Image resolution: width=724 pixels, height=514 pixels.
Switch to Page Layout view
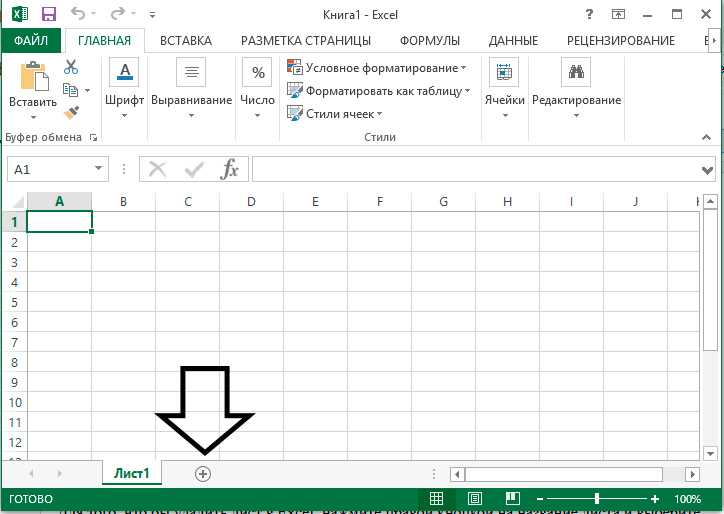pos(475,499)
